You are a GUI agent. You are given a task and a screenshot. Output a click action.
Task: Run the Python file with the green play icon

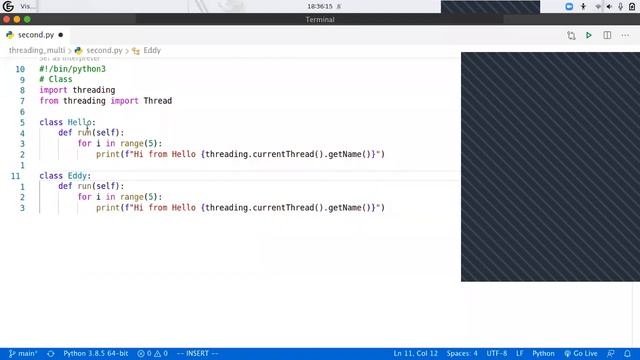(x=589, y=35)
